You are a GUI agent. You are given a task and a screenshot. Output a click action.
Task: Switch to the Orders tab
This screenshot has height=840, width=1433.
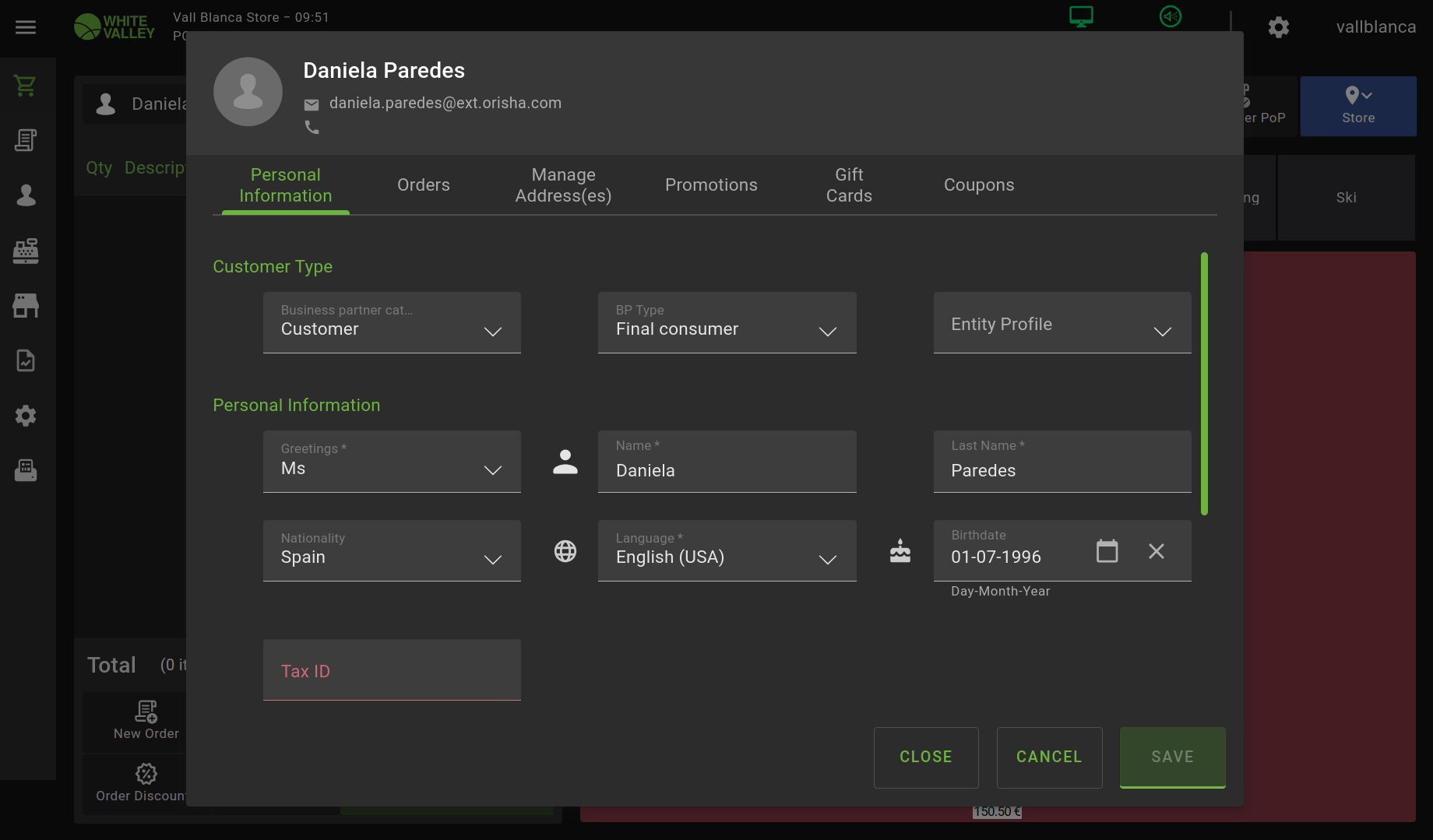pyautogui.click(x=423, y=185)
